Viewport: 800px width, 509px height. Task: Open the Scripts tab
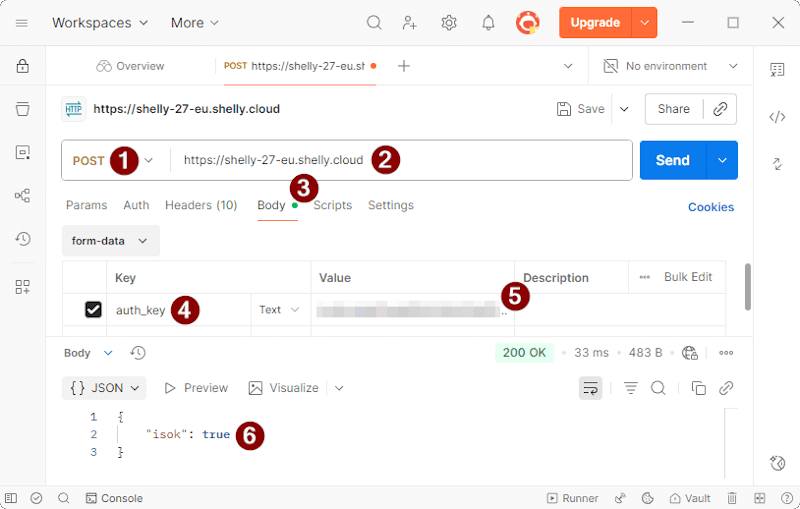(x=333, y=205)
